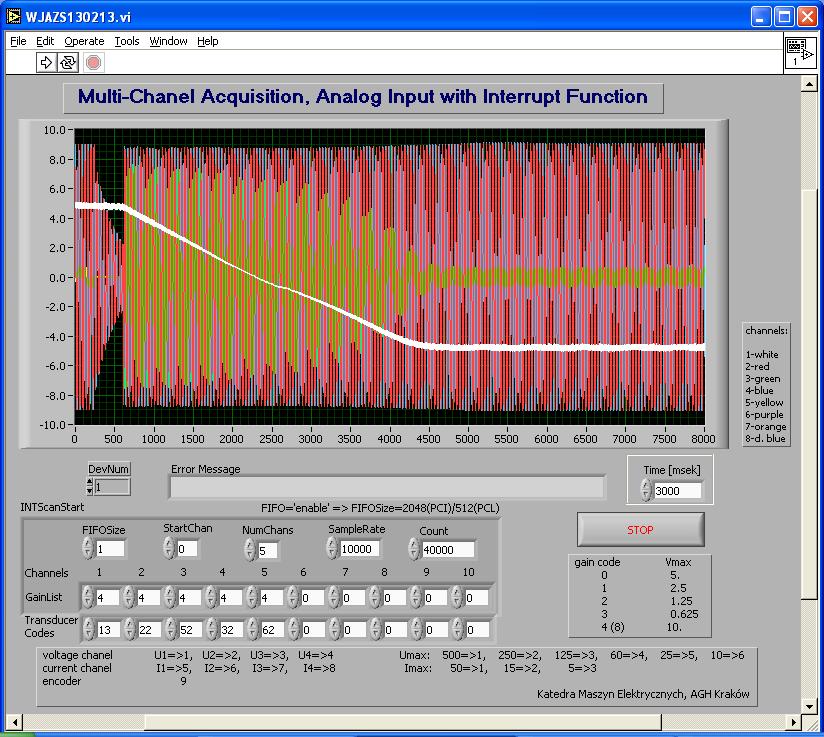Click the FIFOSize input field
The image size is (824, 737).
coord(110,549)
